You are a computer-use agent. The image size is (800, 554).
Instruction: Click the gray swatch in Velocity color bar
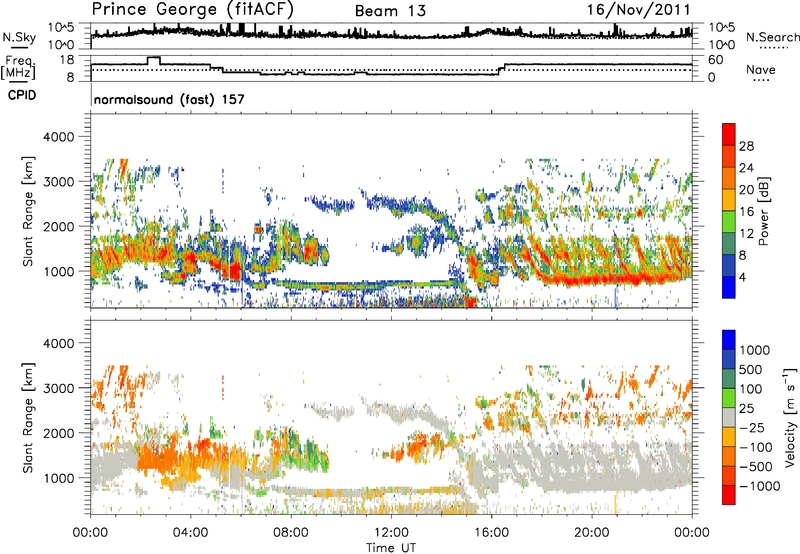[x=729, y=417]
